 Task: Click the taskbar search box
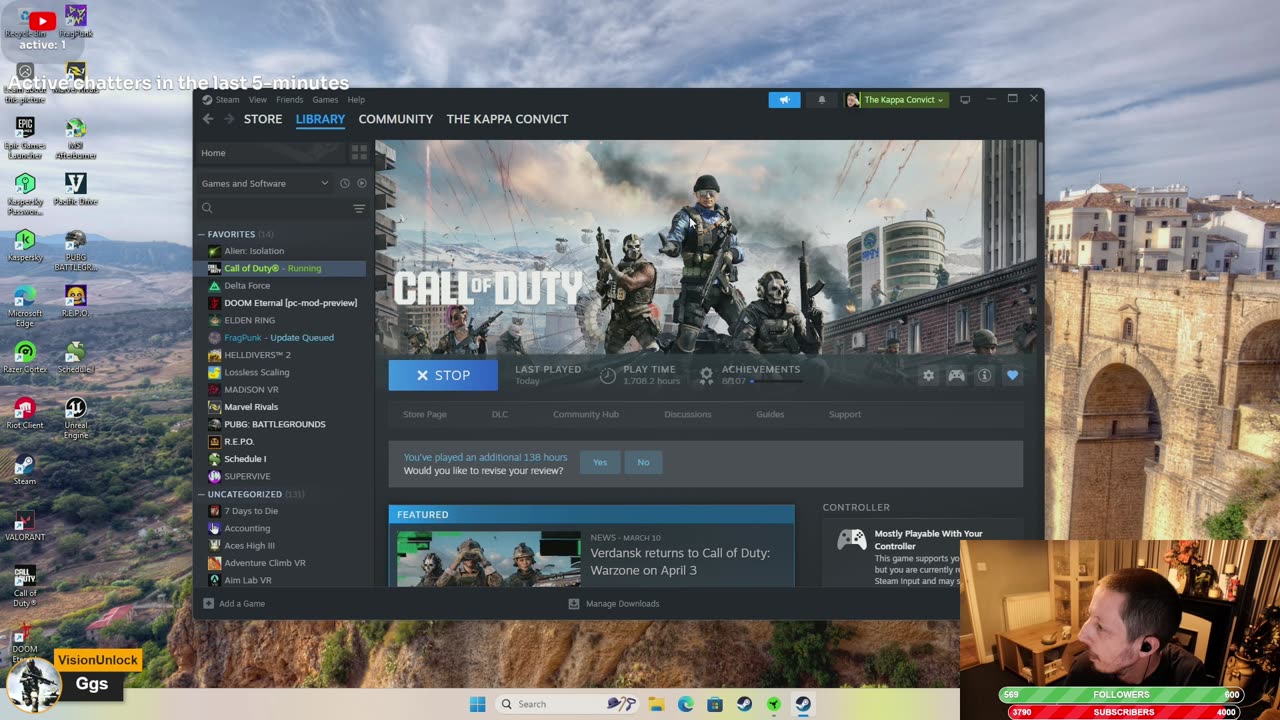coord(568,704)
